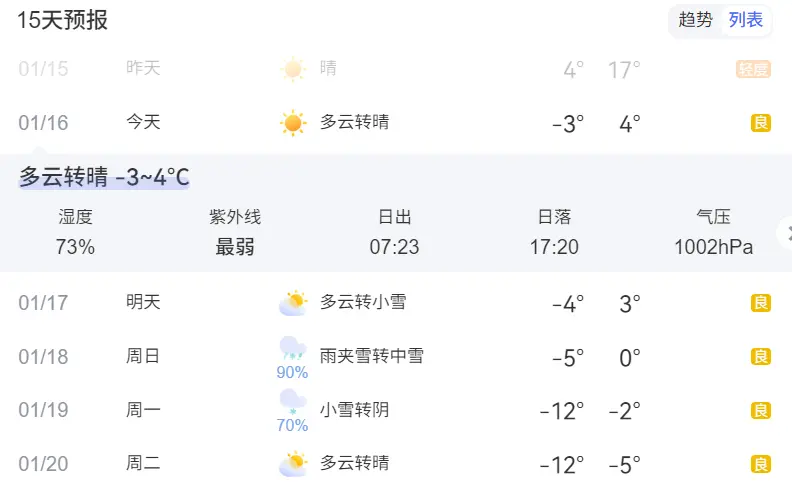
Task: Click the 小雪转阴 weather description
Action: click(355, 410)
